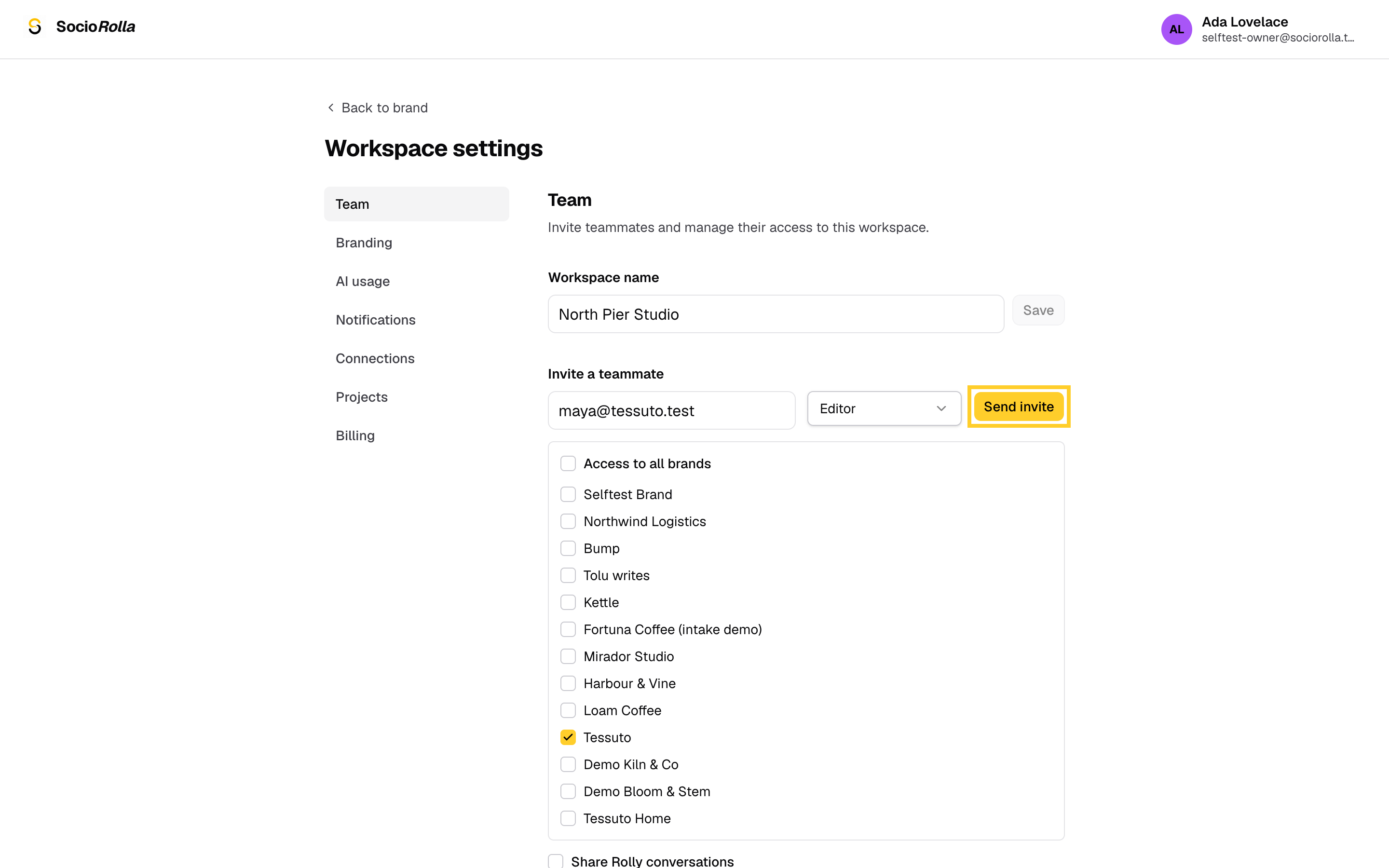Send the teammate invite
Image resolution: width=1389 pixels, height=868 pixels.
click(1018, 407)
